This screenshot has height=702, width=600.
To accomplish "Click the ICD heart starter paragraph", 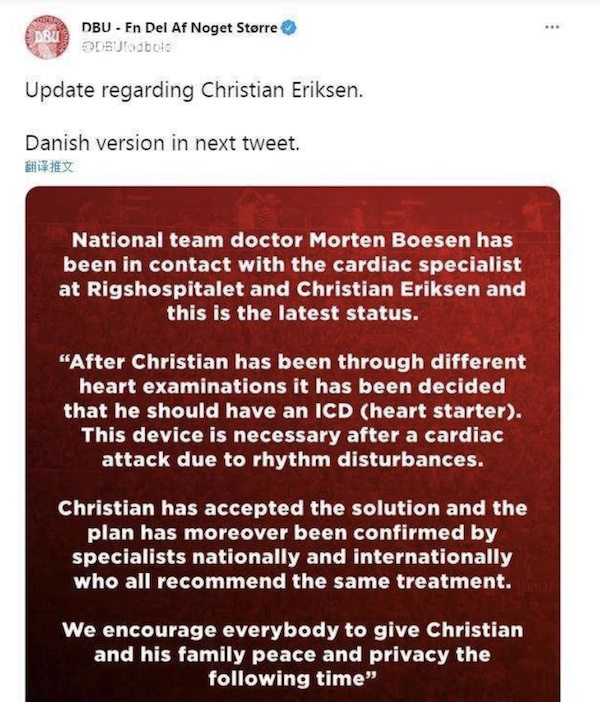I will click(292, 411).
